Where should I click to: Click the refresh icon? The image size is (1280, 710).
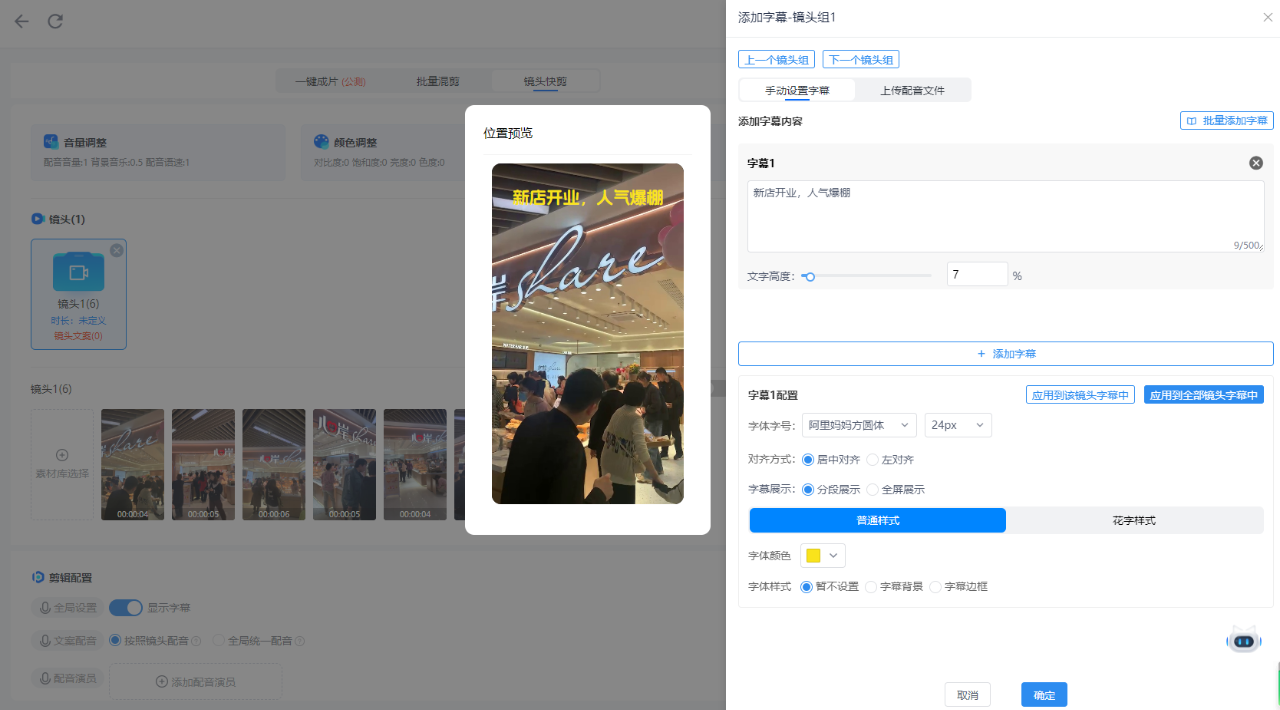pyautogui.click(x=55, y=21)
